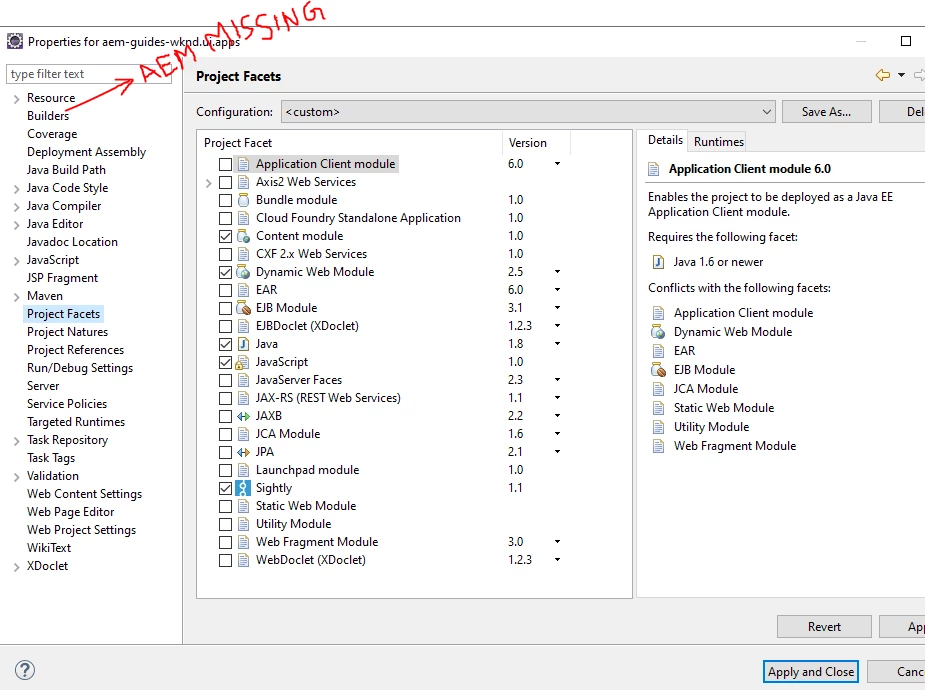Image resolution: width=925 pixels, height=690 pixels.
Task: Check the Bundle module facet
Action: coord(225,201)
